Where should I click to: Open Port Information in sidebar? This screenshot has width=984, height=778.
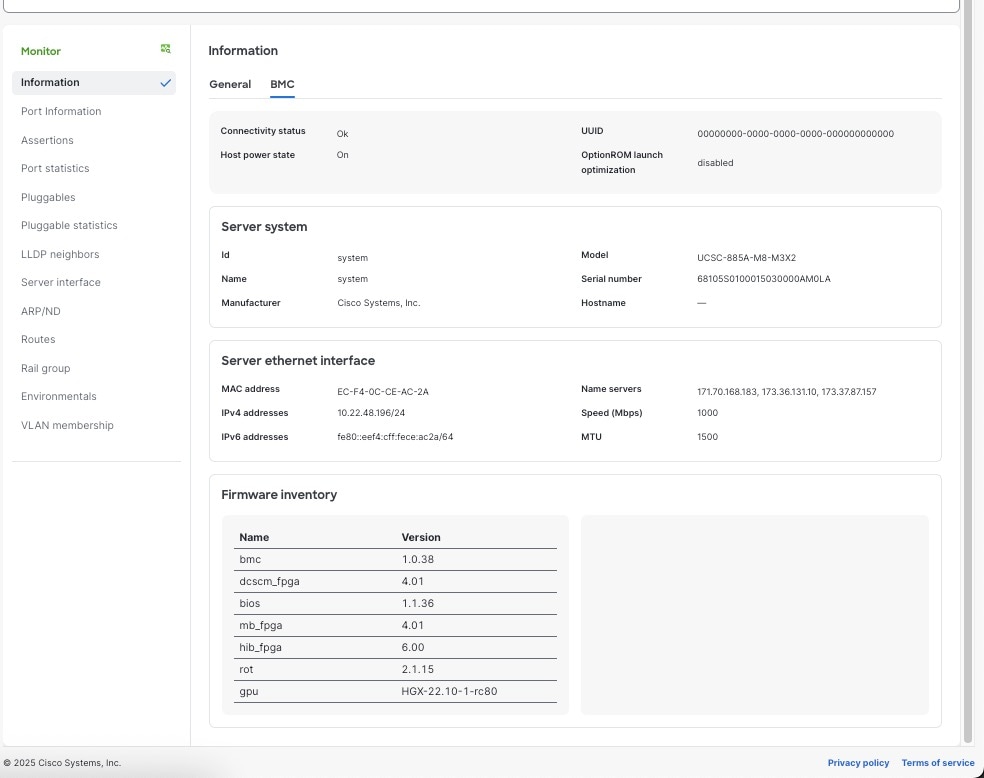[61, 112]
